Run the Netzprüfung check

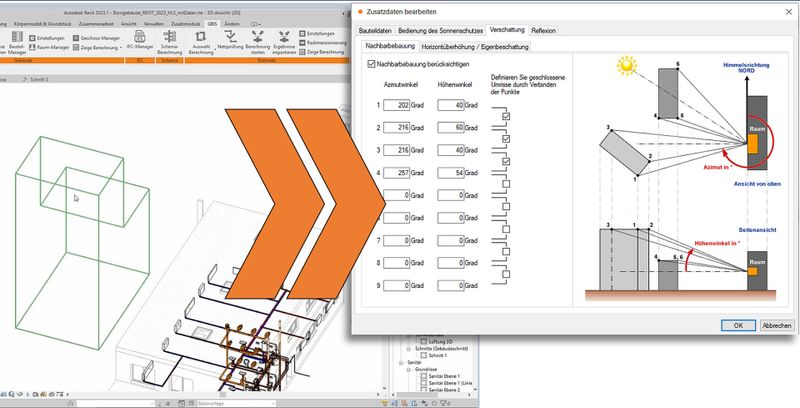(x=229, y=40)
